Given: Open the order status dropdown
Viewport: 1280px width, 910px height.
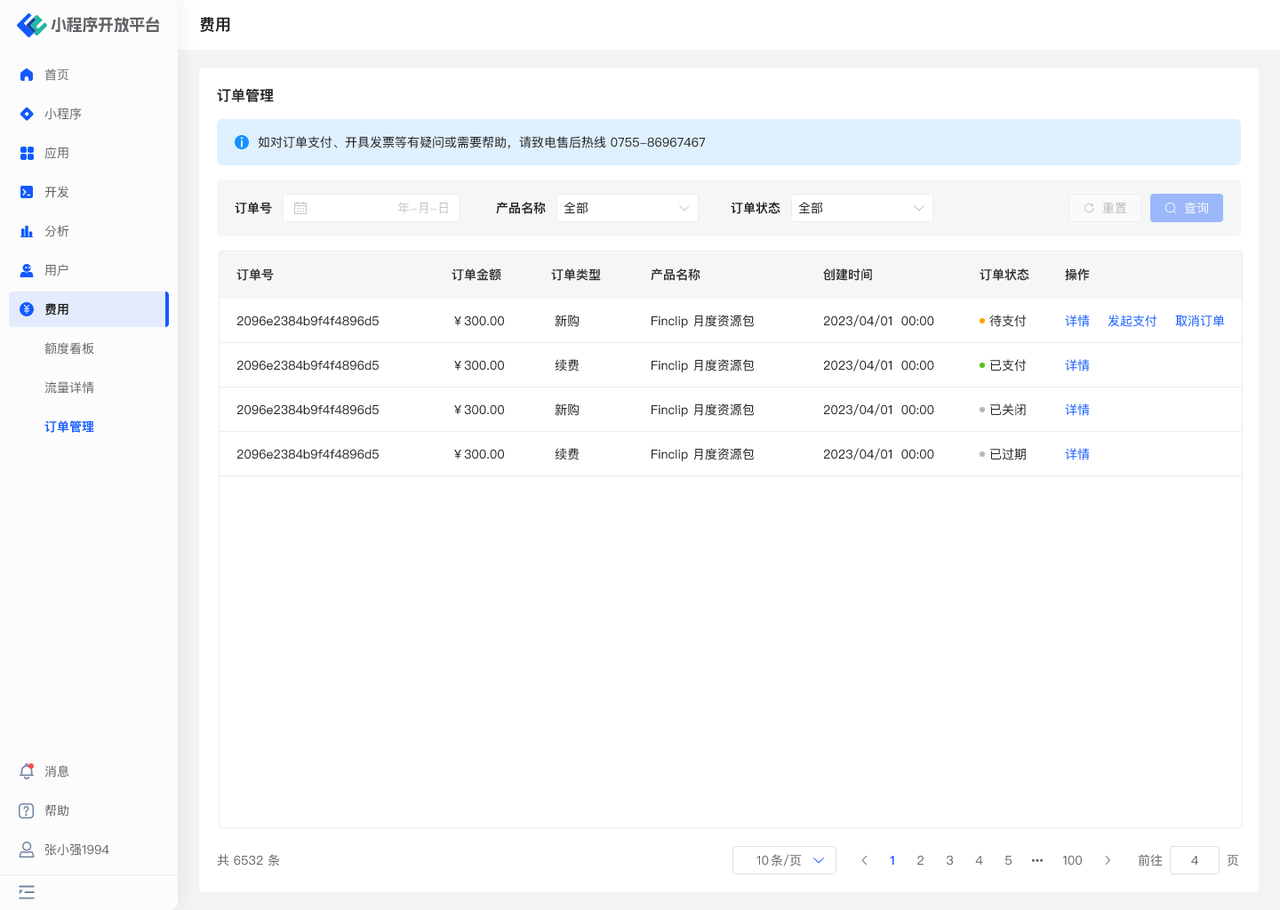Looking at the screenshot, I should [x=861, y=208].
